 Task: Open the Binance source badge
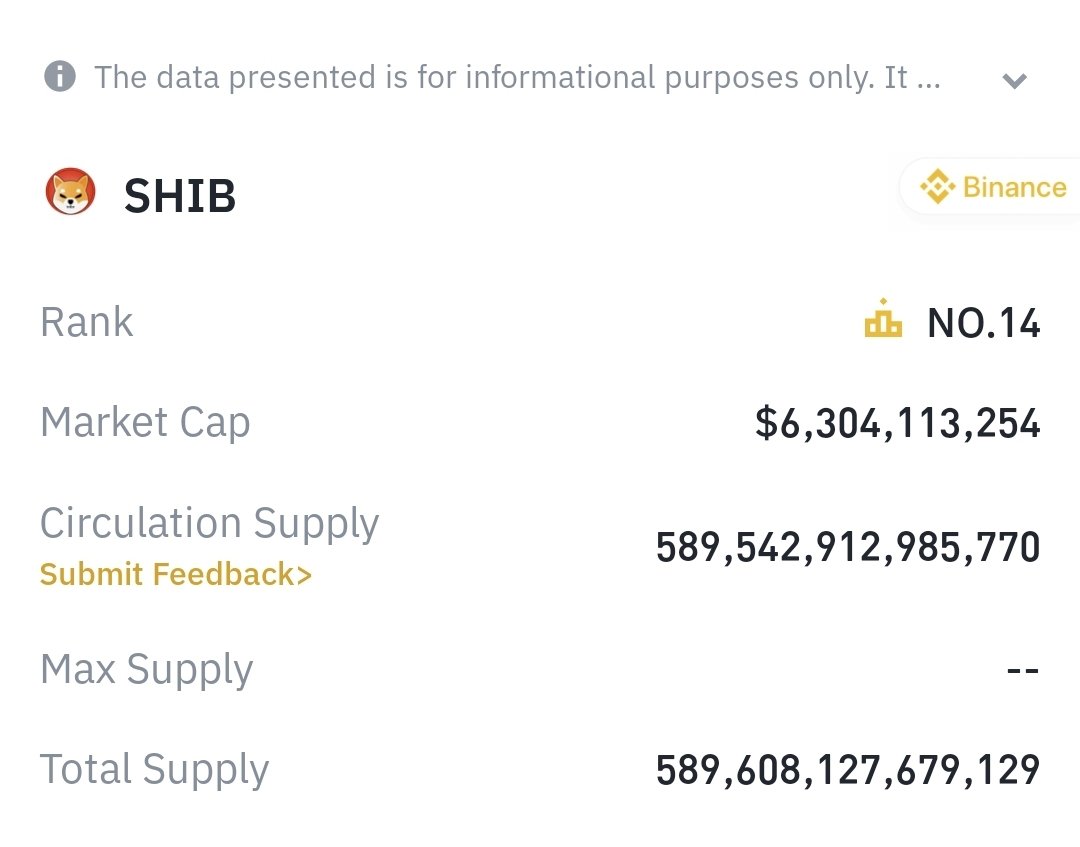[x=990, y=187]
